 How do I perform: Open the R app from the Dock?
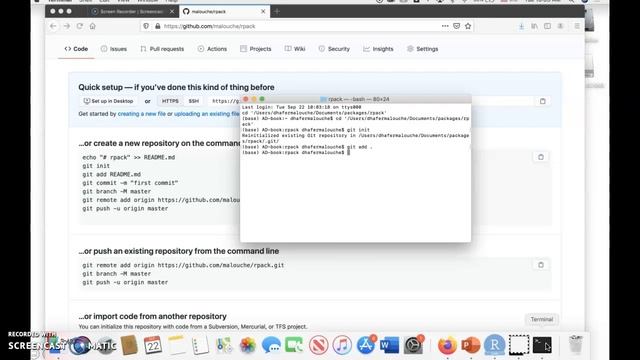(x=494, y=345)
